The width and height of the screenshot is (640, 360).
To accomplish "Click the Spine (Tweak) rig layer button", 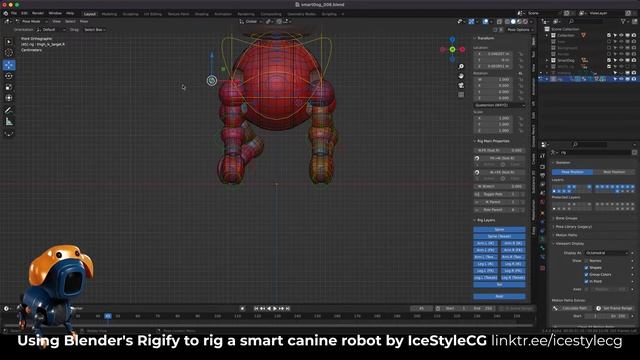I will (x=500, y=236).
